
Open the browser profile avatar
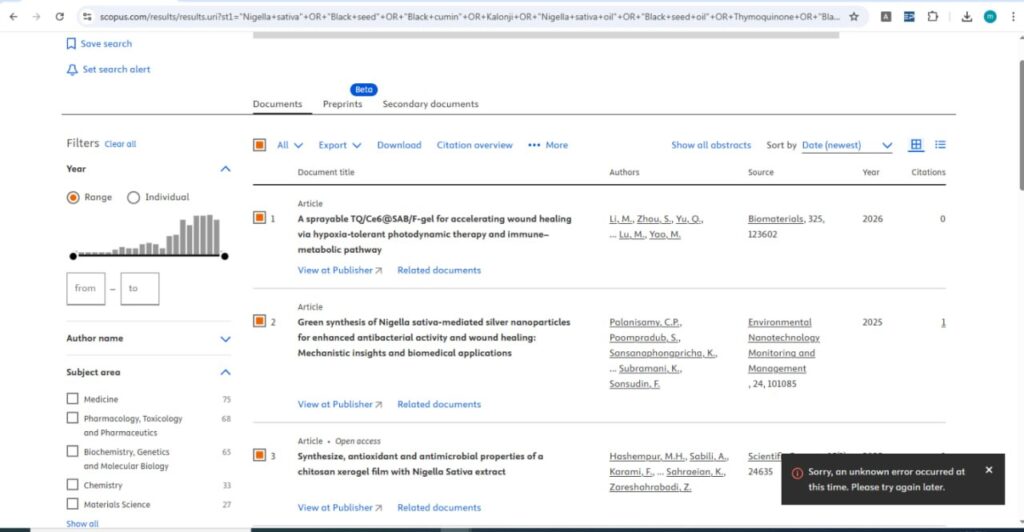990,17
